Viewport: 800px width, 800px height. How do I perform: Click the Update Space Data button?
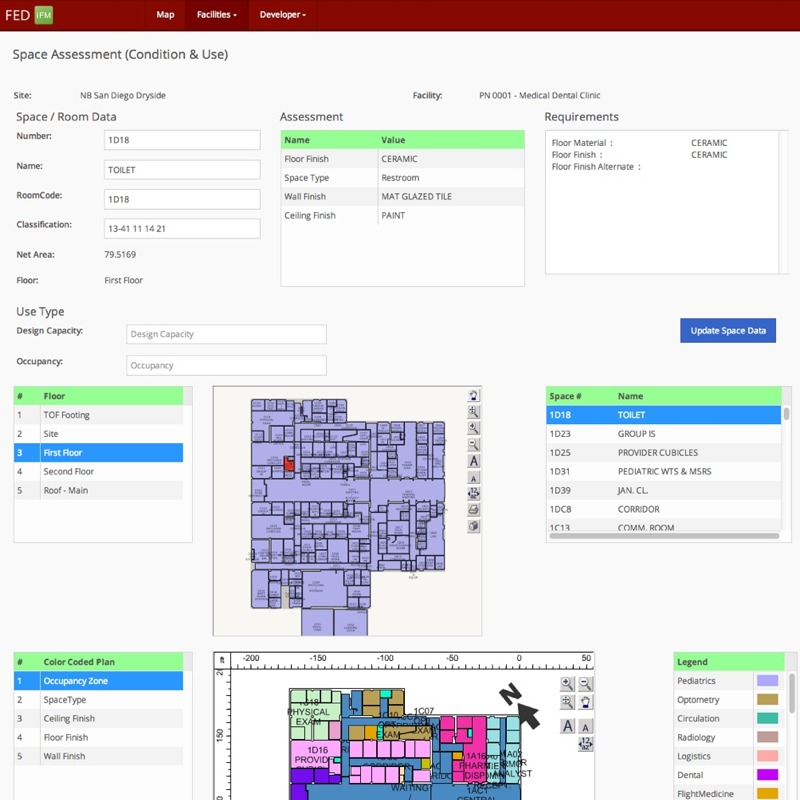728,331
